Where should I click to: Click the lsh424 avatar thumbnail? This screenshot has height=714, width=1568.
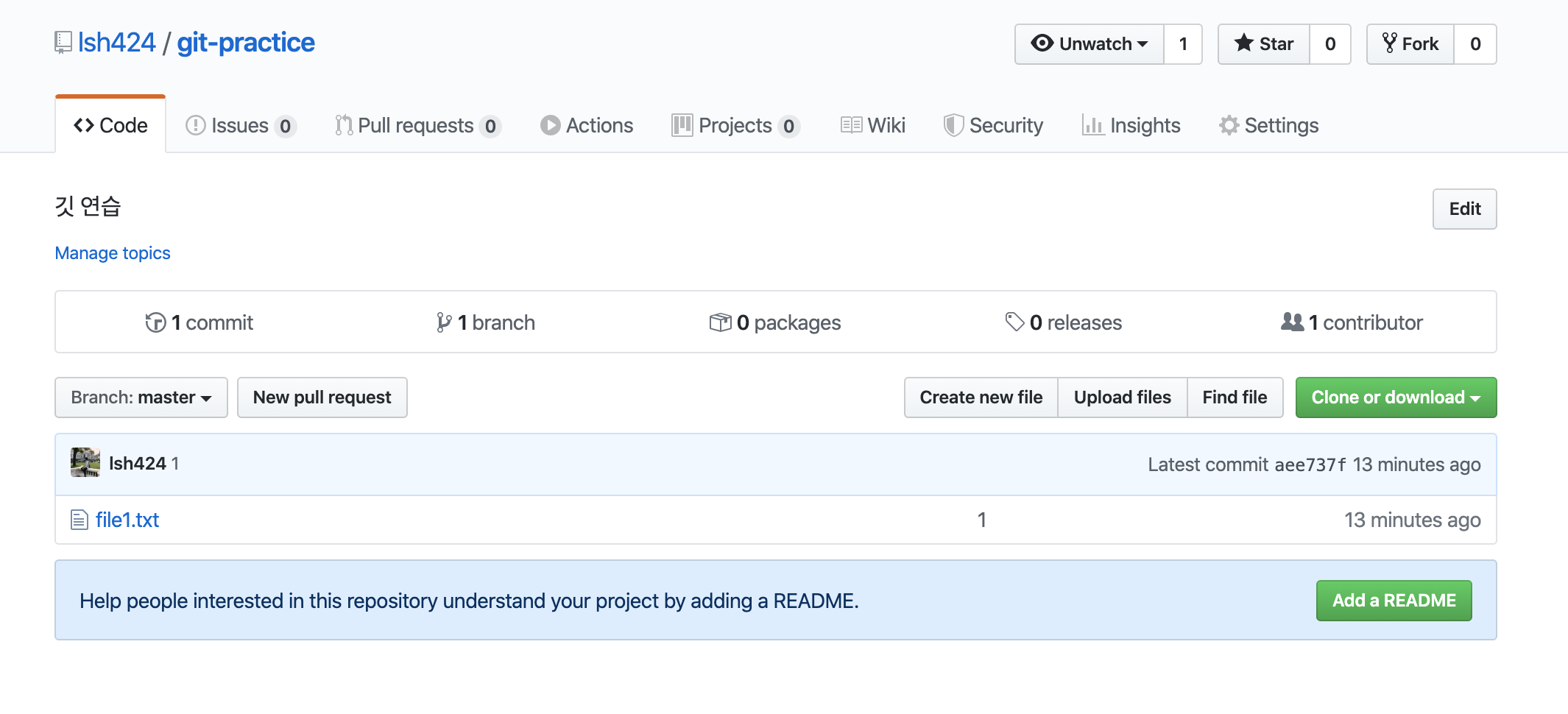click(85, 462)
